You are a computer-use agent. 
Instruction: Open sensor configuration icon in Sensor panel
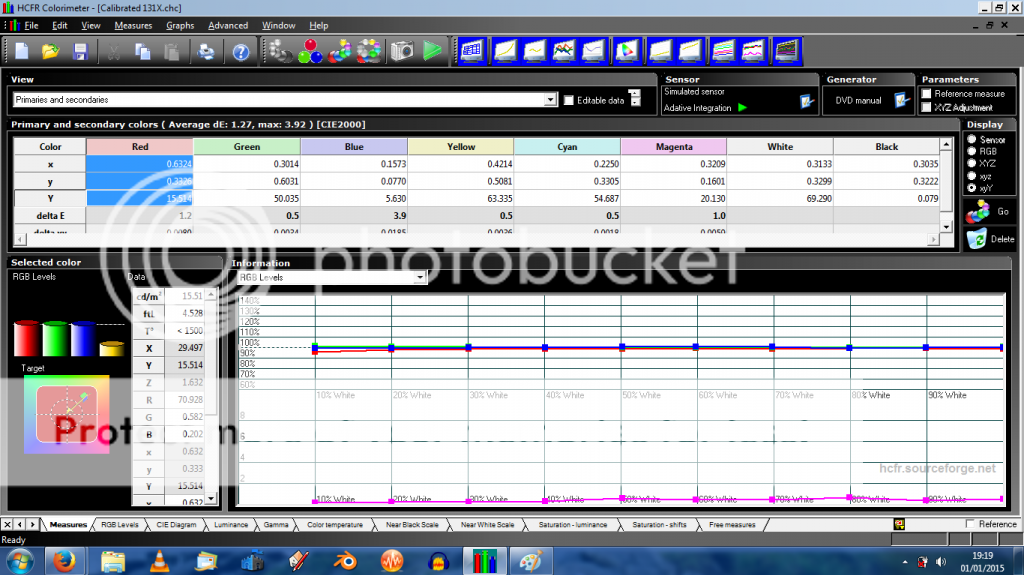click(x=806, y=100)
